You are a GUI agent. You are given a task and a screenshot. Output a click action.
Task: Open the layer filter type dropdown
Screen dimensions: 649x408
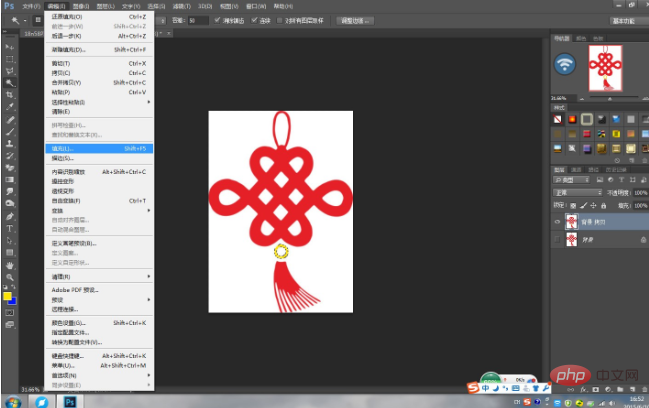click(x=571, y=180)
